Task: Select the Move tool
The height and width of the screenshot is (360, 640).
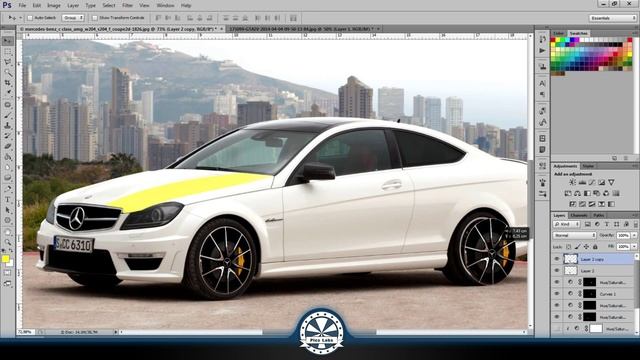Action: coord(8,41)
